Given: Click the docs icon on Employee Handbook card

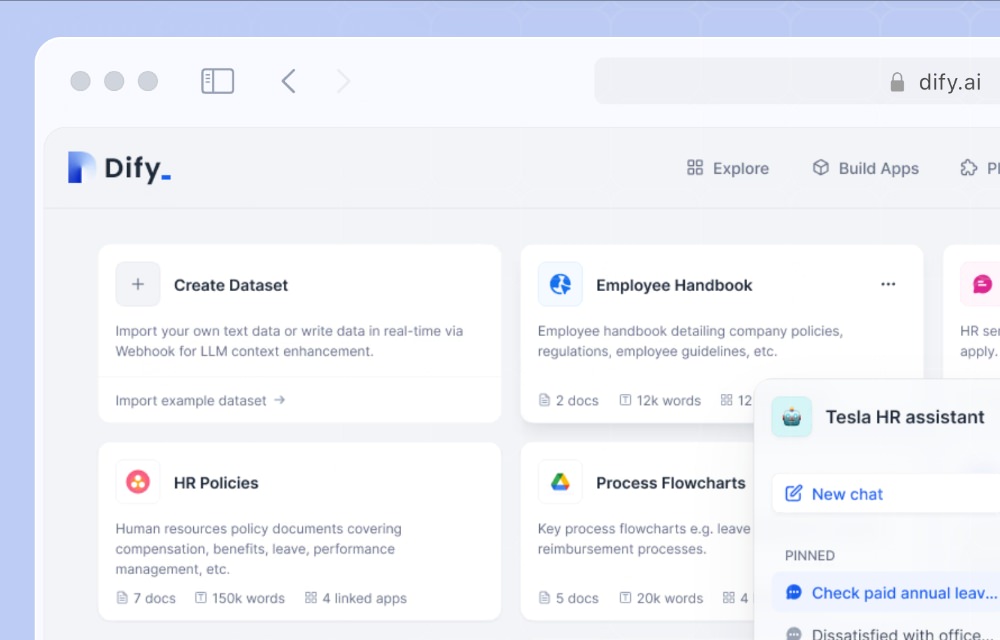Looking at the screenshot, I should (544, 400).
